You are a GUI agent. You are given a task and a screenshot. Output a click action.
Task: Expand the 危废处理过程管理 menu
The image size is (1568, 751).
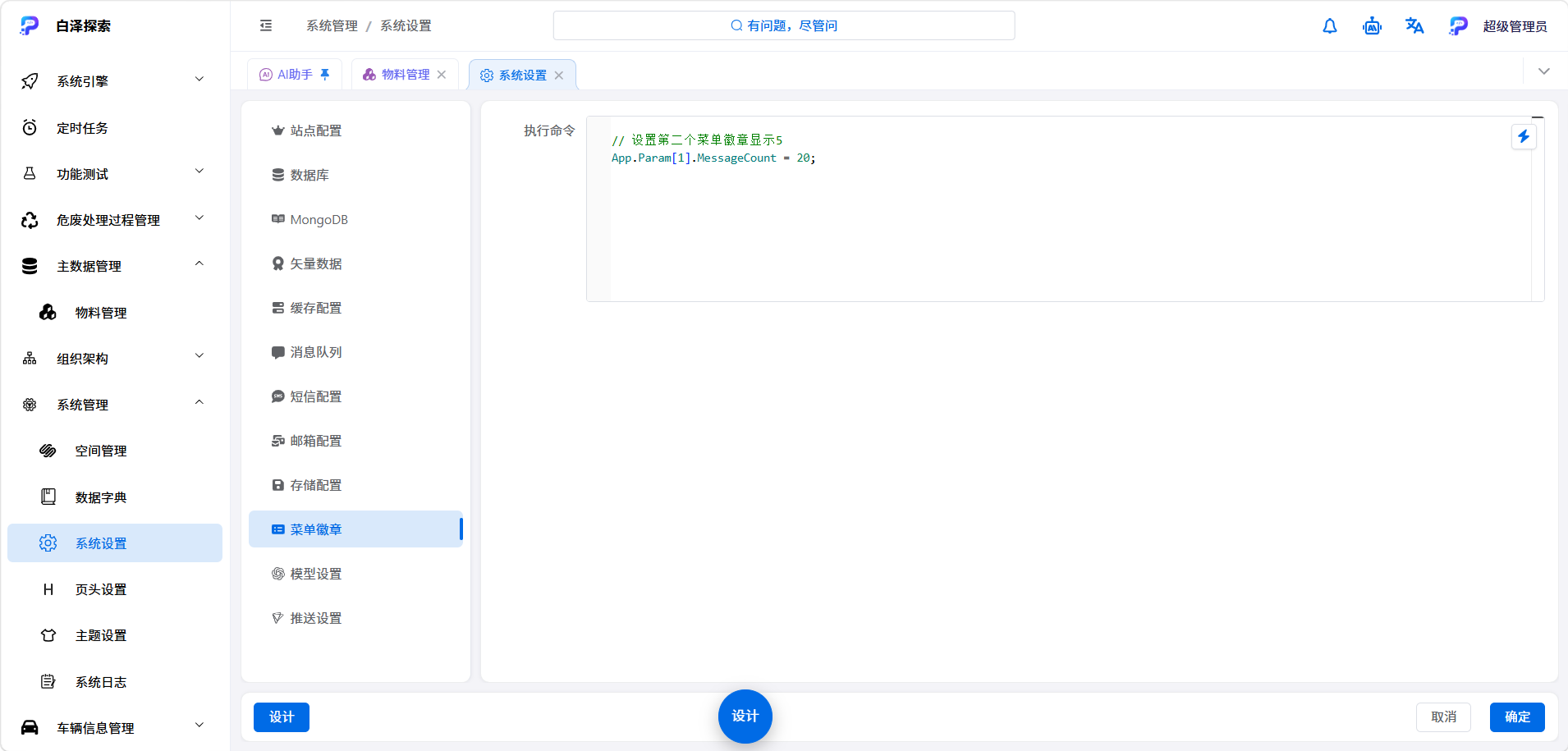pyautogui.click(x=115, y=220)
